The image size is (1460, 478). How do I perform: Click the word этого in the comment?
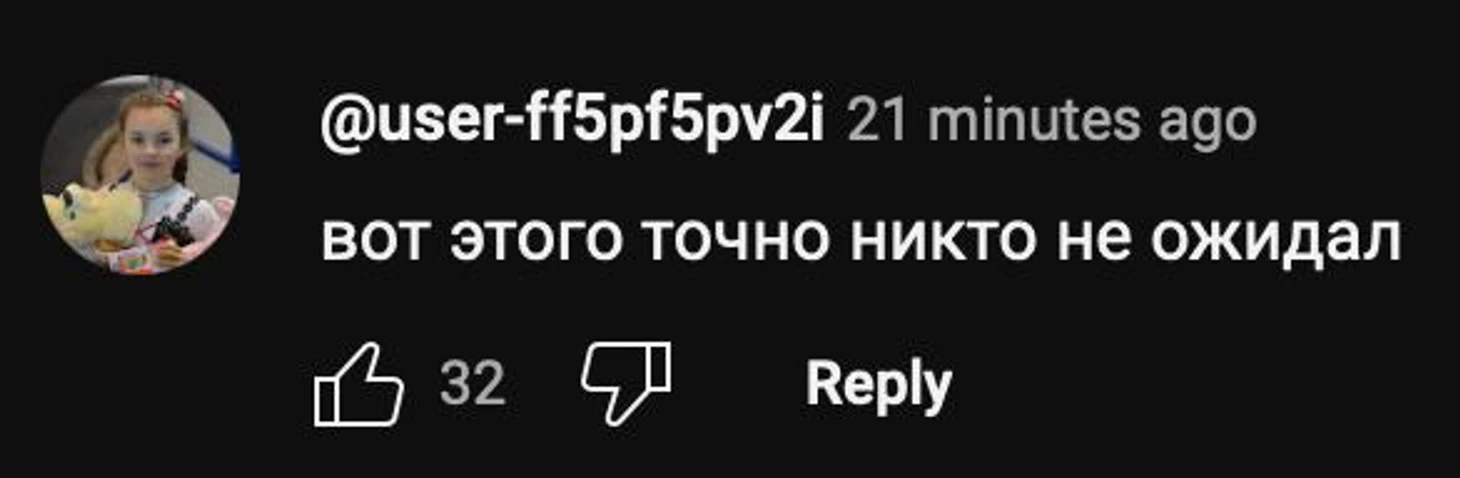point(534,241)
